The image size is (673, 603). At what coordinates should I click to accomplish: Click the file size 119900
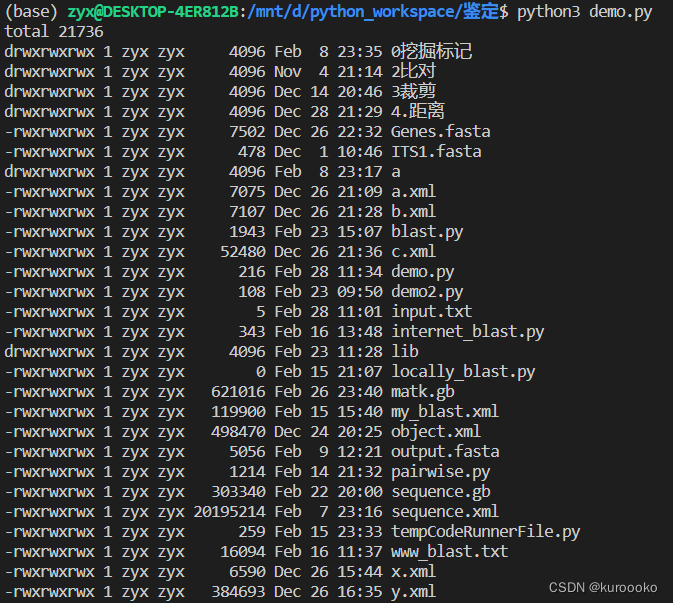(x=238, y=412)
